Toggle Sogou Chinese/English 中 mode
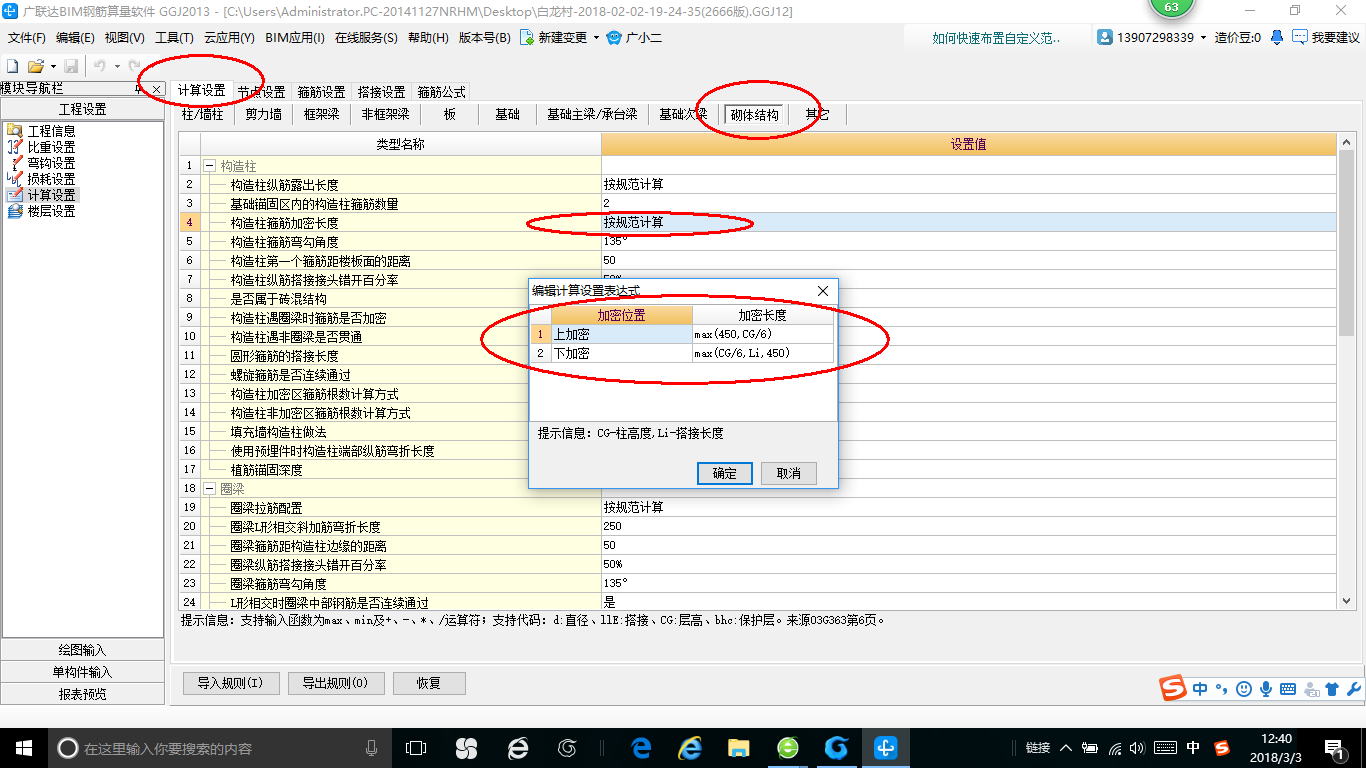 click(x=1200, y=688)
